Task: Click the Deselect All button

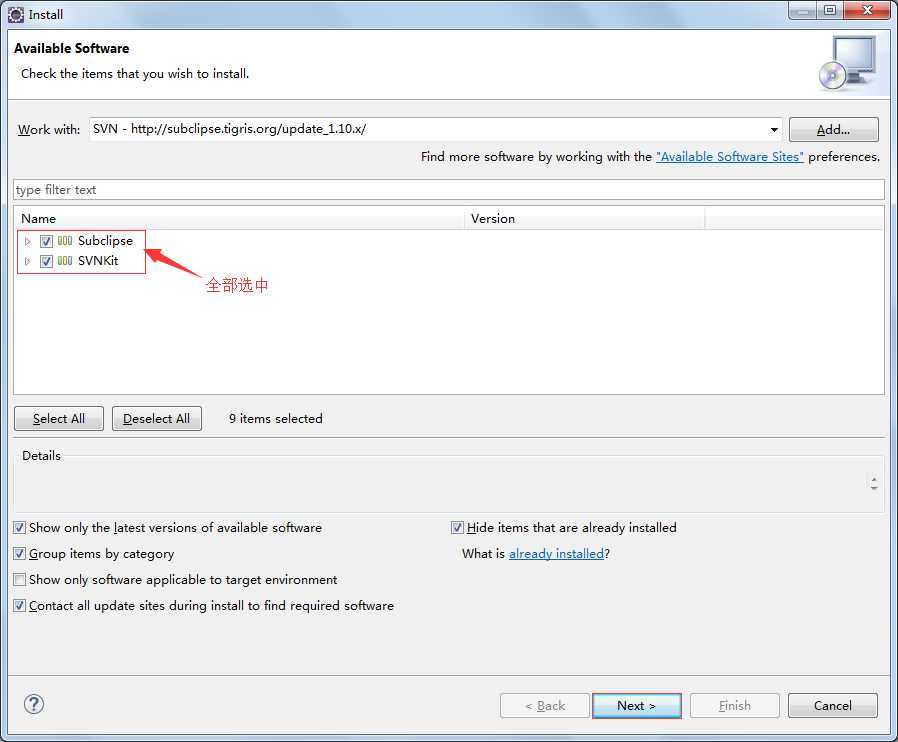Action: [x=157, y=419]
